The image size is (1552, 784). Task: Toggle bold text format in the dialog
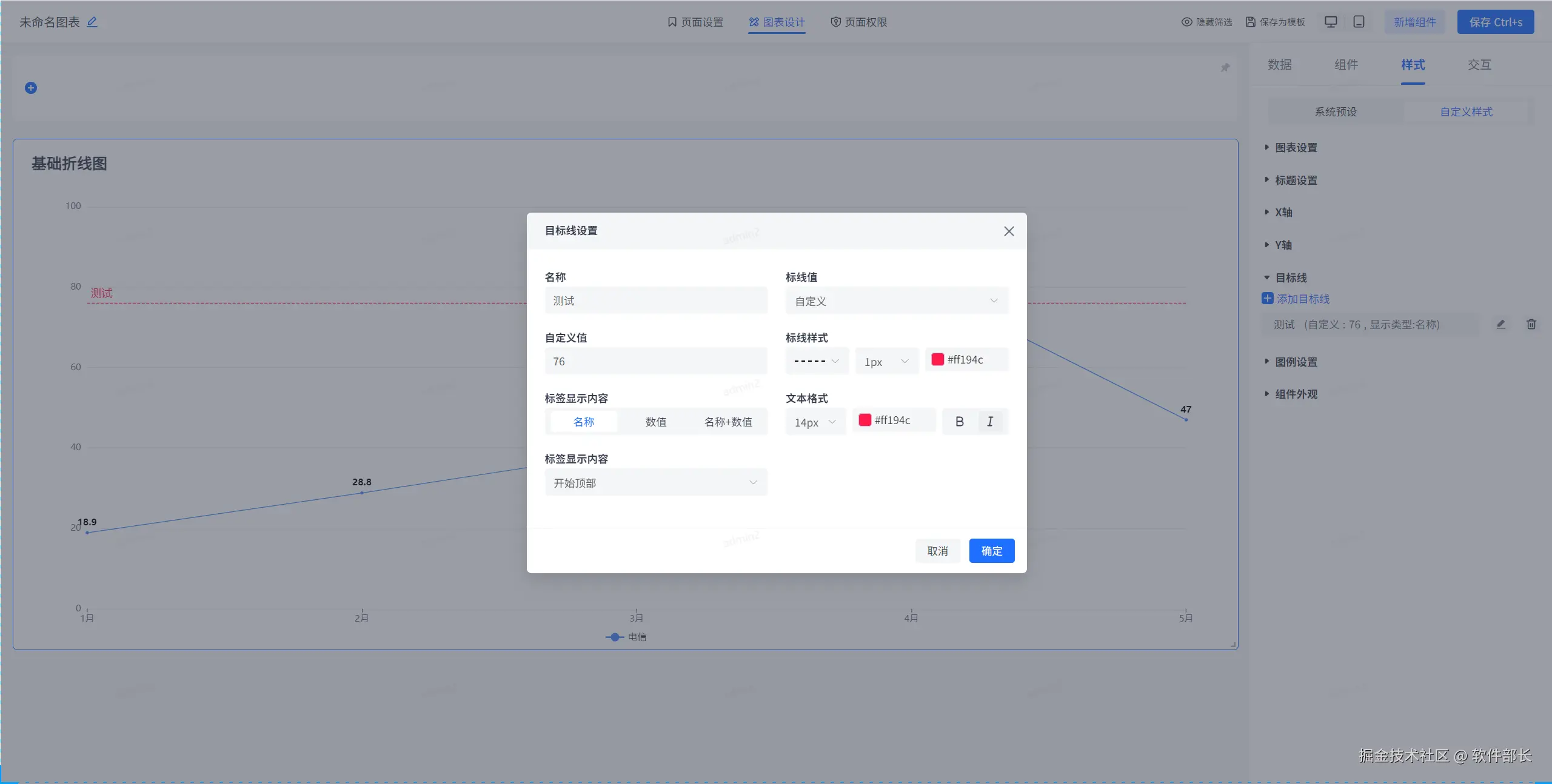[x=959, y=422]
